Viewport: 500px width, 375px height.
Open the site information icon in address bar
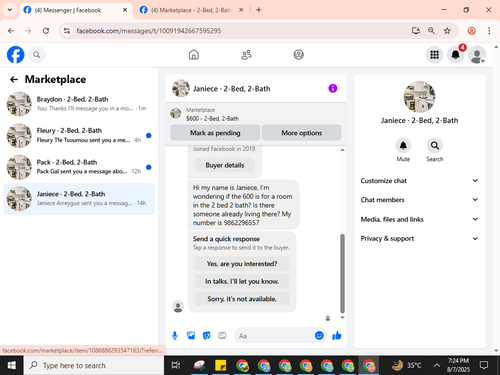pyautogui.click(x=67, y=31)
